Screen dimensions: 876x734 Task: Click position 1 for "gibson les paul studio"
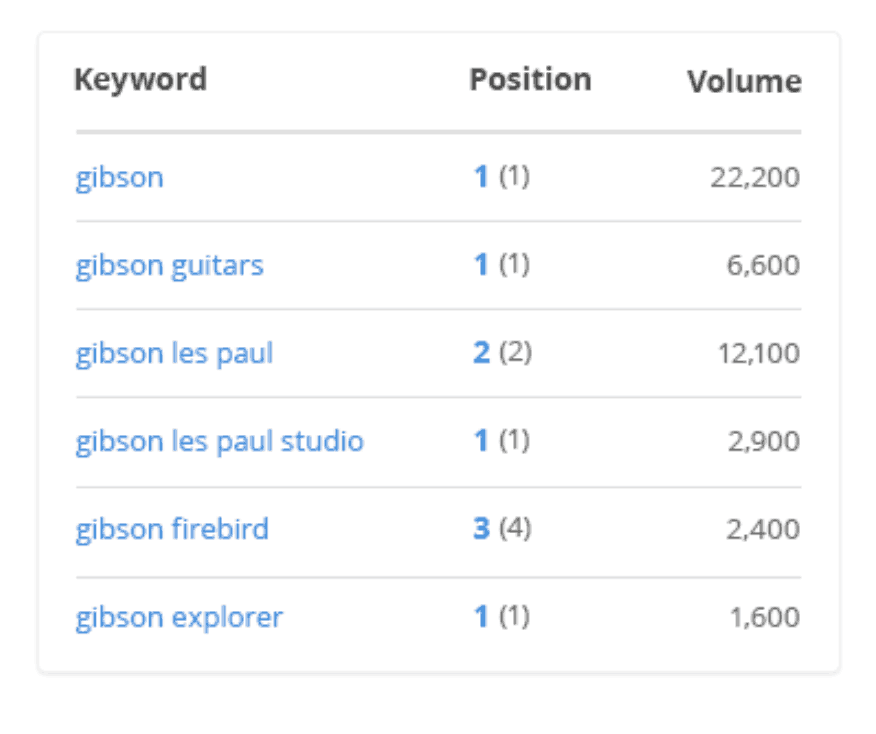[481, 442]
